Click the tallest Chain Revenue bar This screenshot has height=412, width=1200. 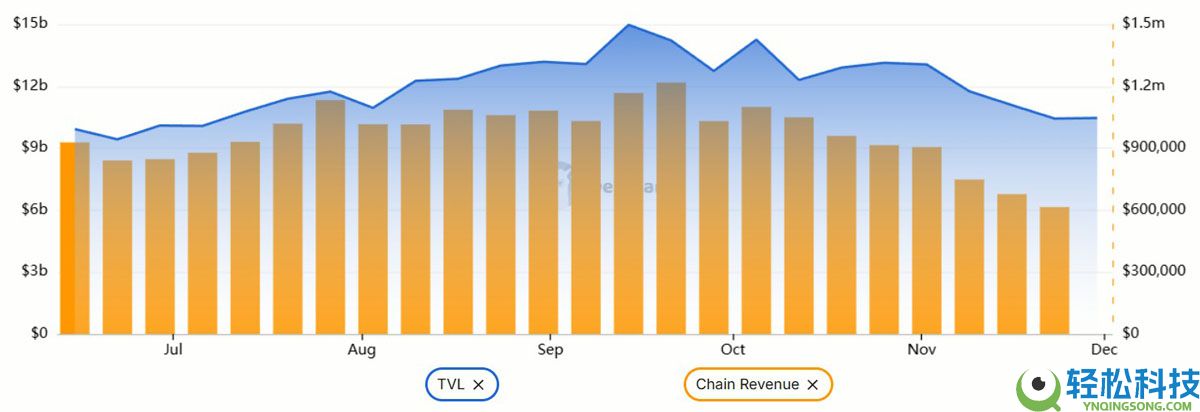[671, 208]
